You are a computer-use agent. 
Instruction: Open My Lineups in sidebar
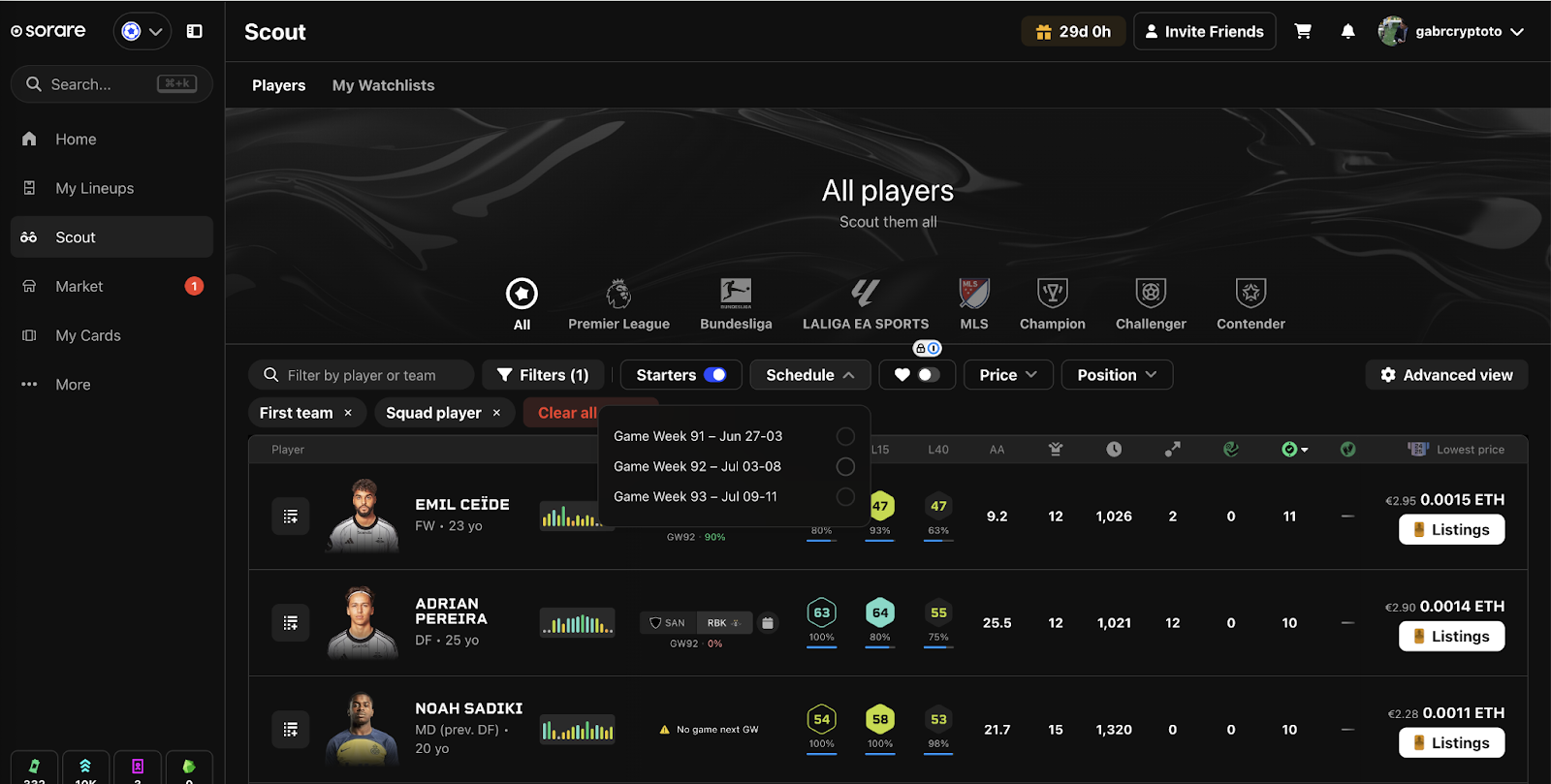click(x=111, y=188)
